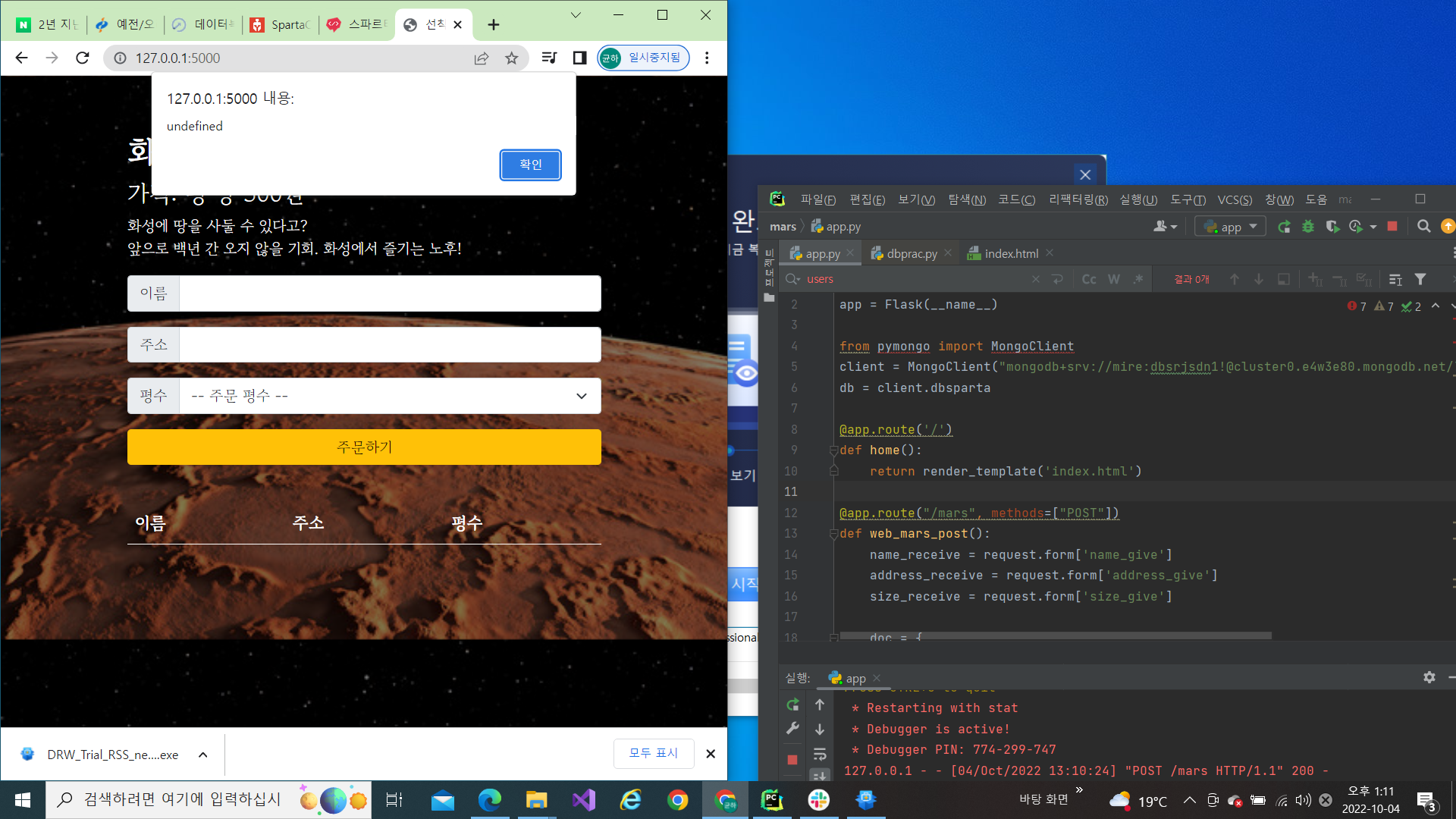
Task: Close the Chrome downloads bar
Action: coord(711,754)
